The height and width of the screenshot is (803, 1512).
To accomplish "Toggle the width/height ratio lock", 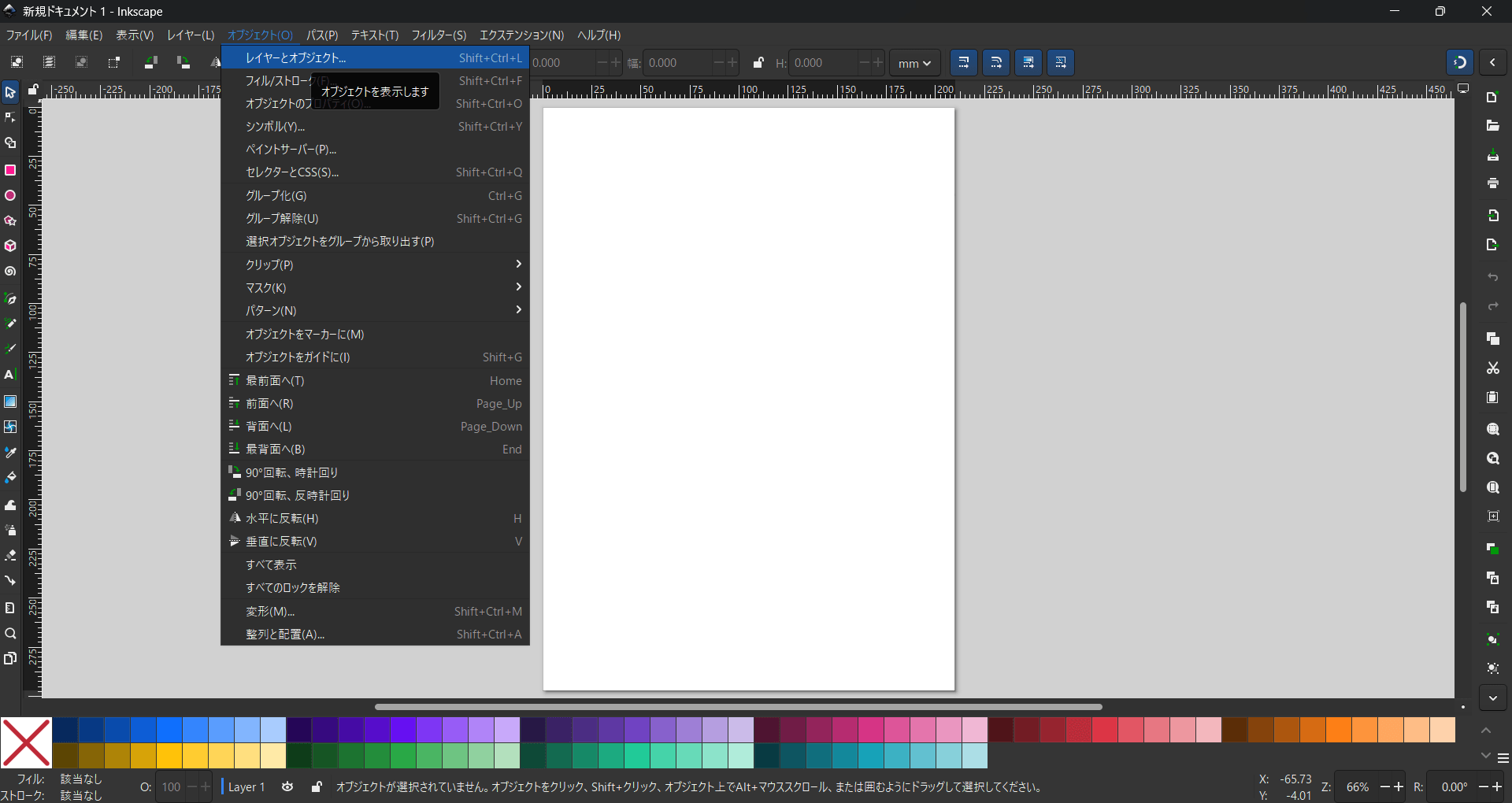I will [x=758, y=63].
